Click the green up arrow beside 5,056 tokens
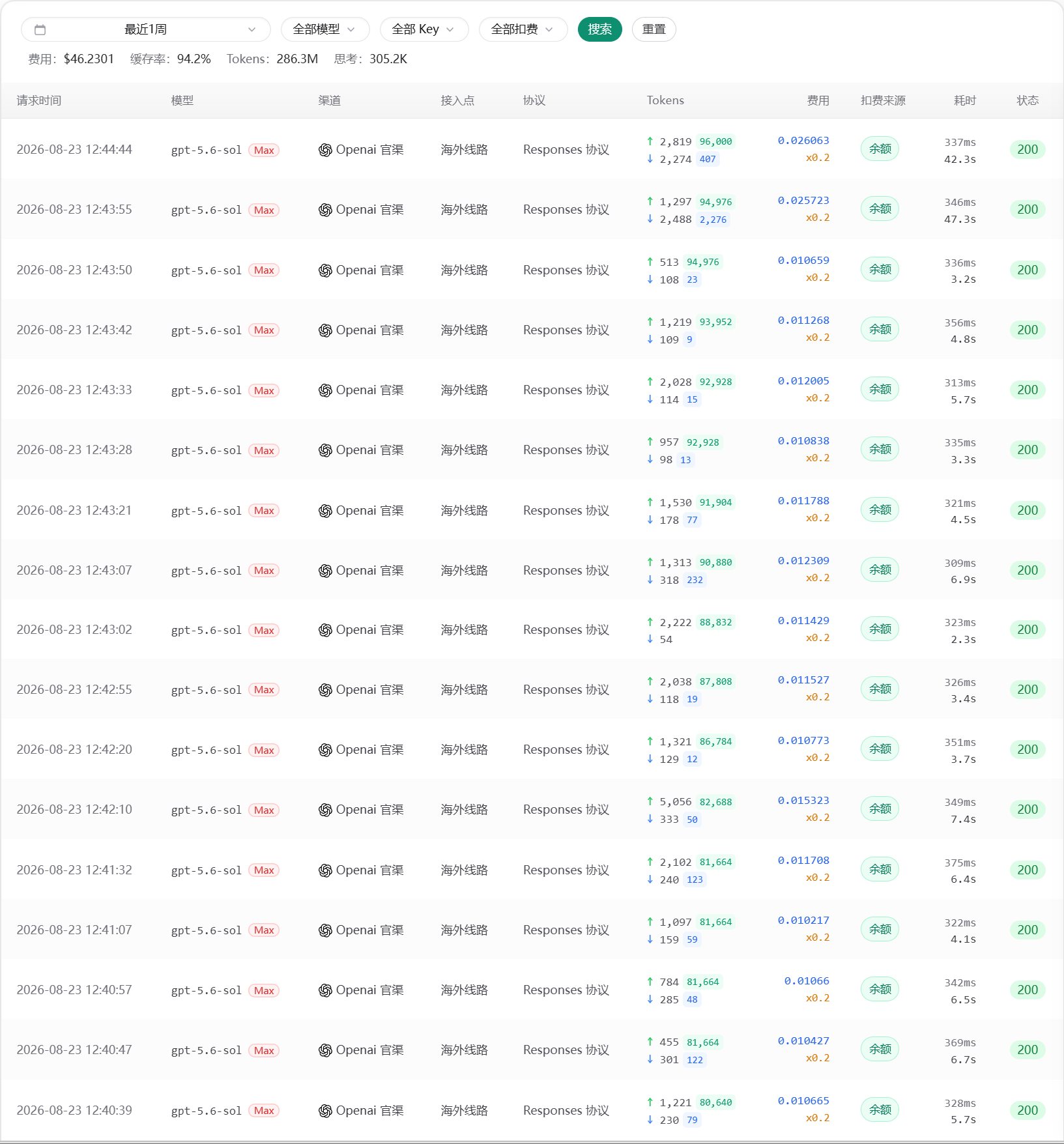 [x=650, y=801]
